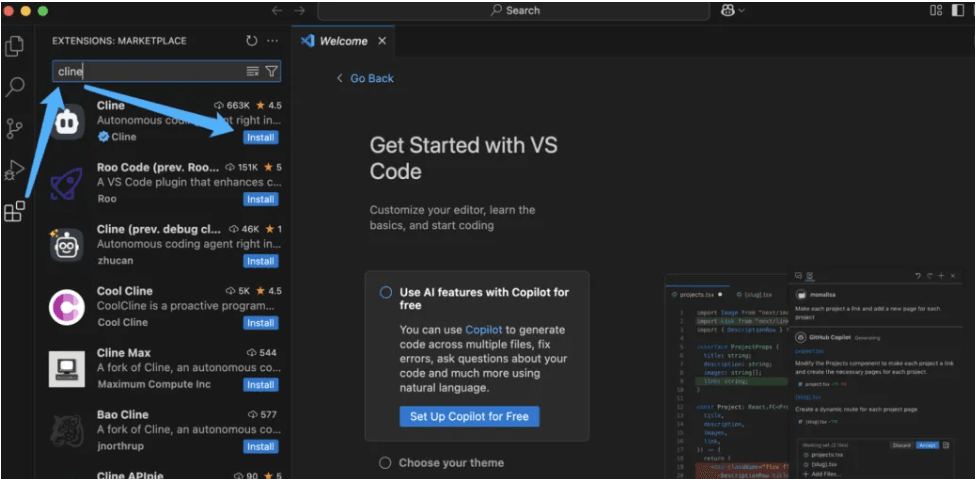Open the Customize Layout icon
The height and width of the screenshot is (479, 975).
click(x=936, y=11)
